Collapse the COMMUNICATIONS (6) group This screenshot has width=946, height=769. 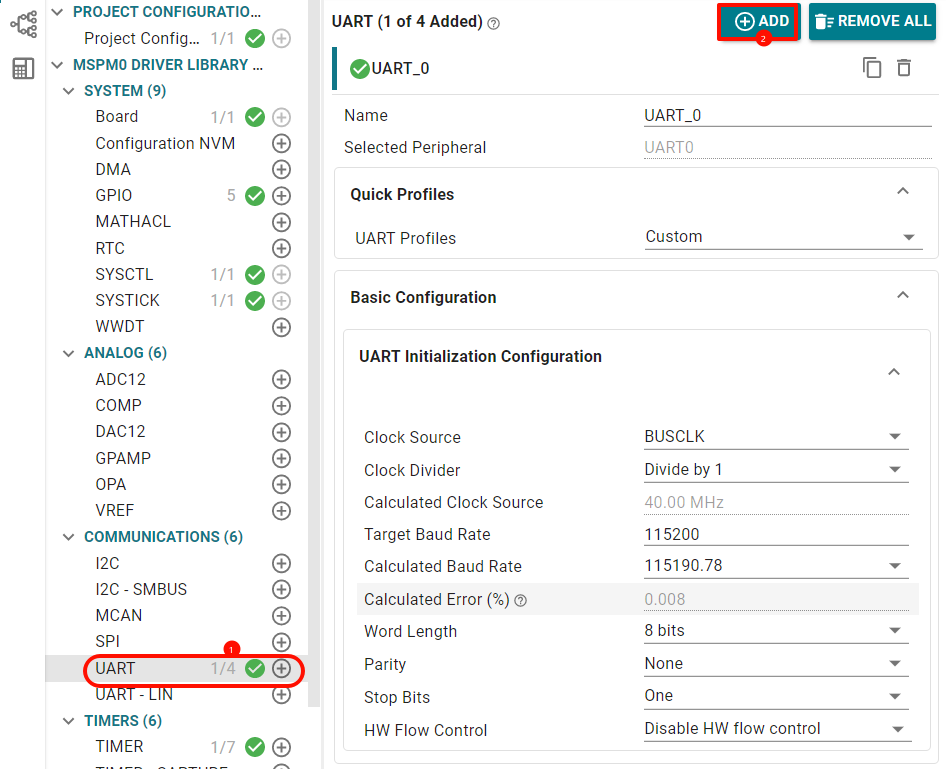click(x=69, y=537)
